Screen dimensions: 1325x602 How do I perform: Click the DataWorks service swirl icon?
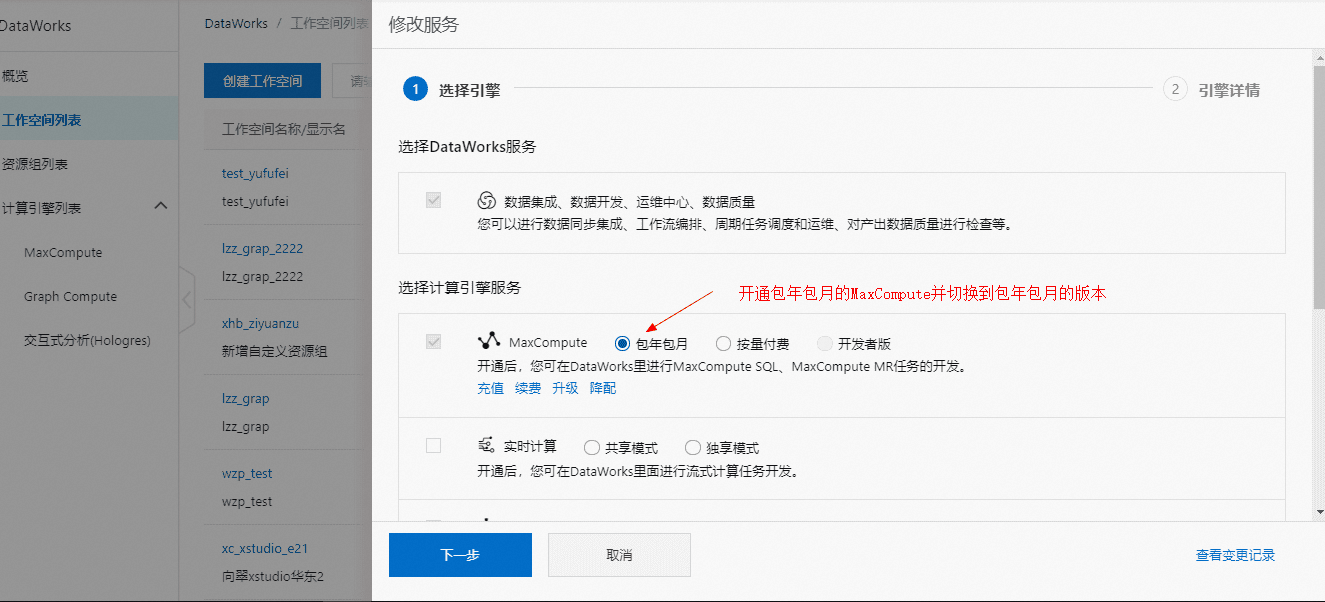point(487,200)
